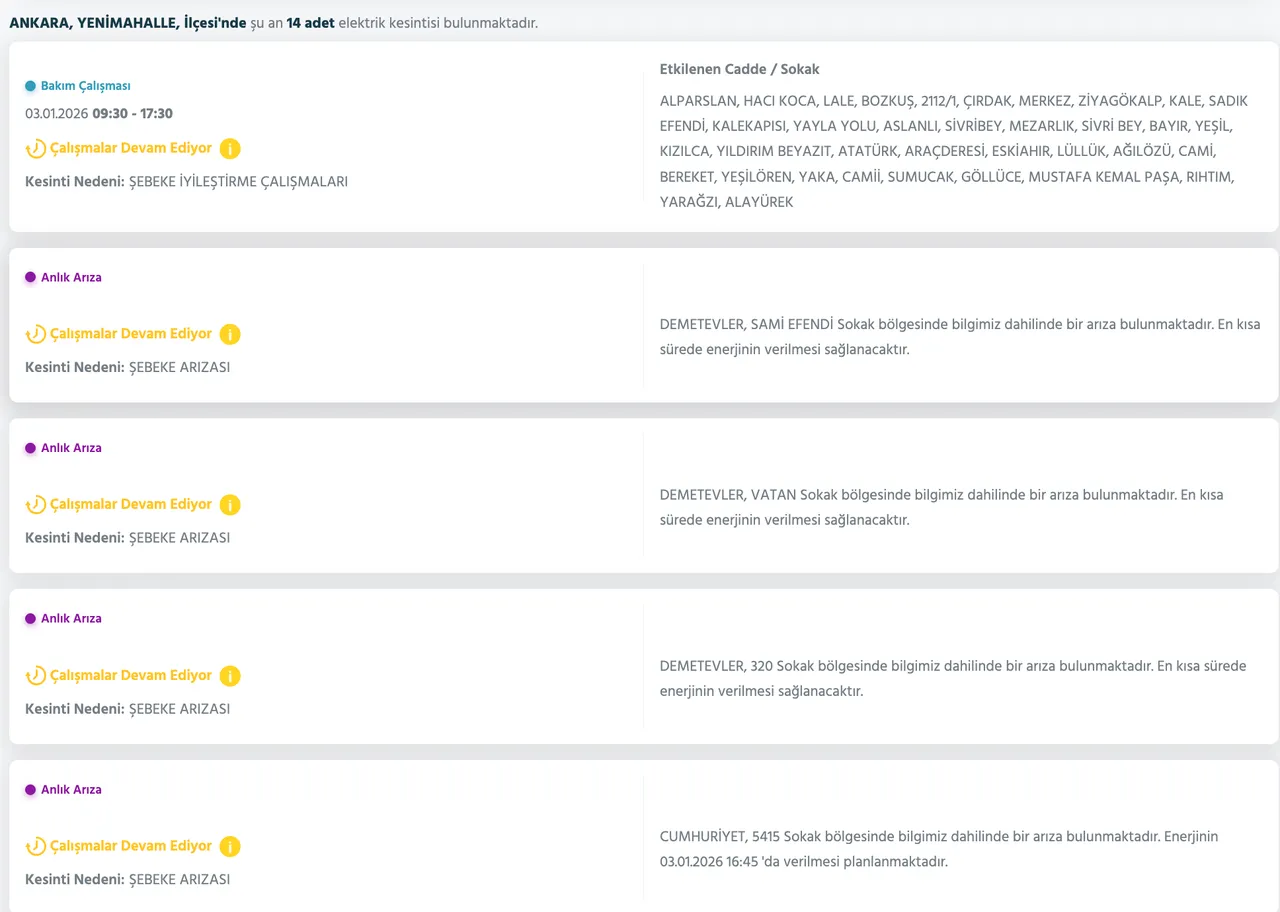
Task: Click Anlık Arıza label in the VATAN Sokak card
Action: [71, 448]
